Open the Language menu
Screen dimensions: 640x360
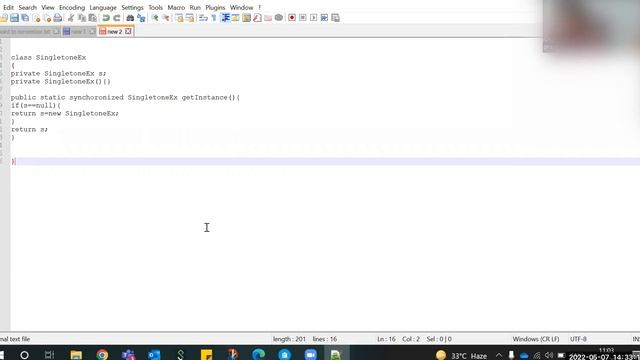[103, 7]
